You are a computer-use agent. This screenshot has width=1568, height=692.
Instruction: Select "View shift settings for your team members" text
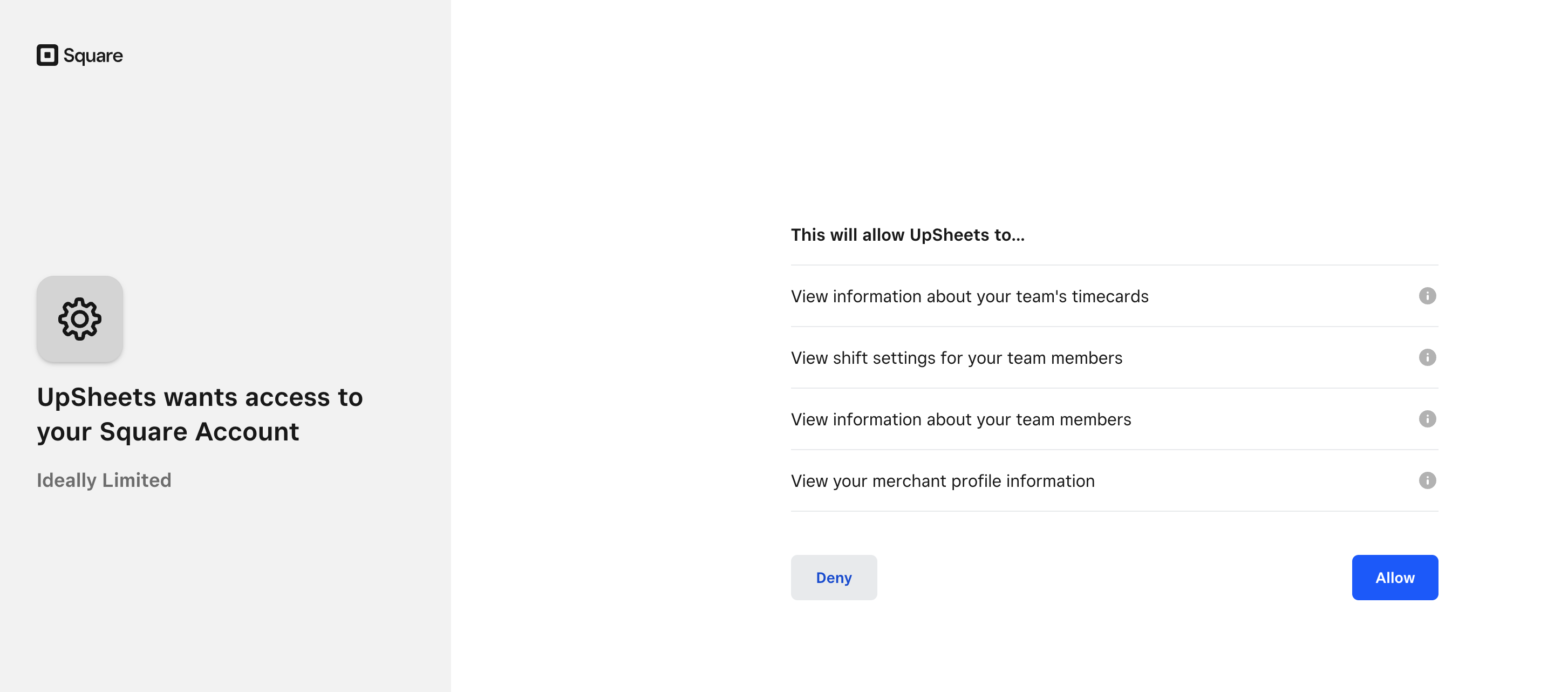pos(956,358)
